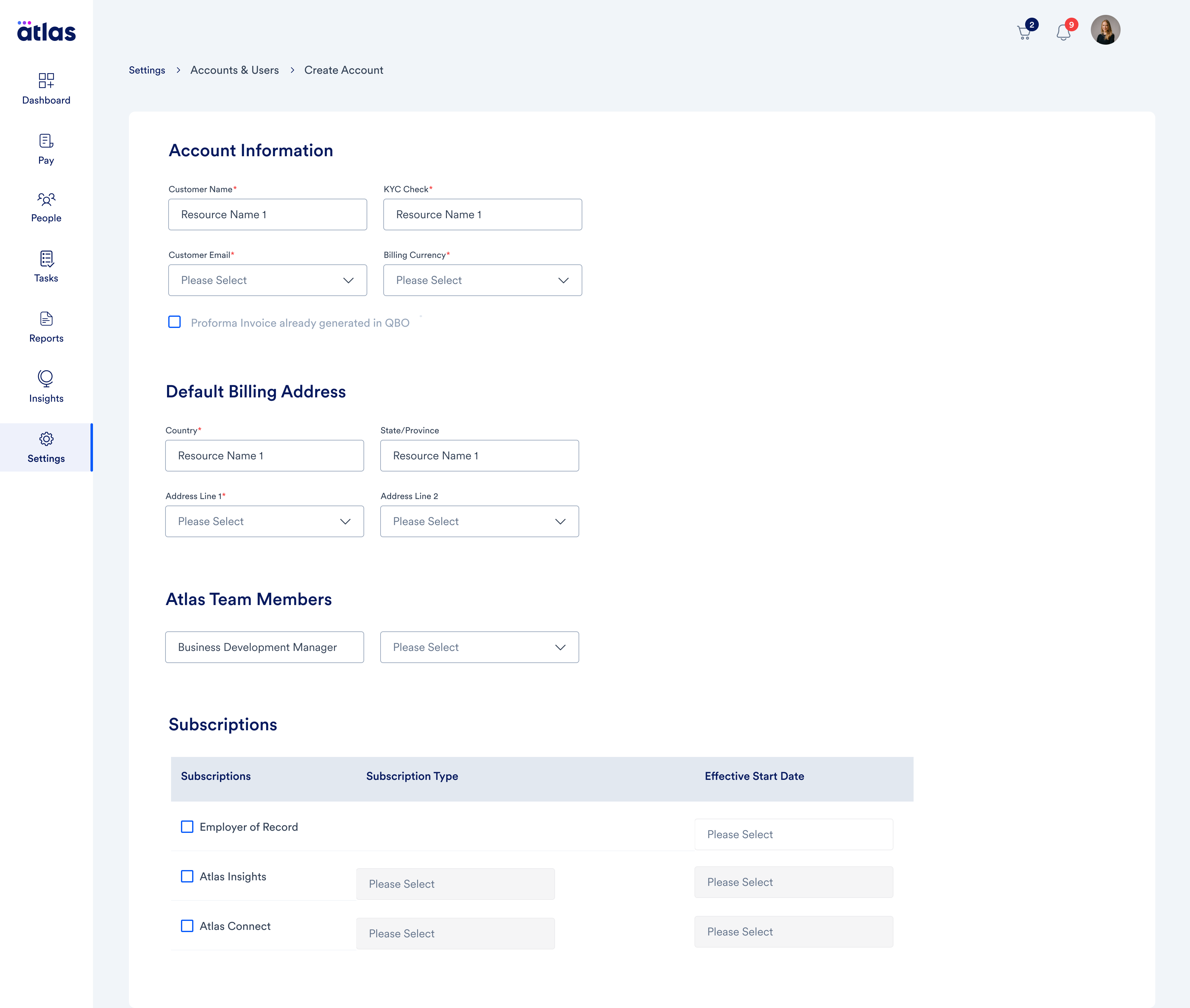Click the Atlas Team Members heading

point(249,599)
